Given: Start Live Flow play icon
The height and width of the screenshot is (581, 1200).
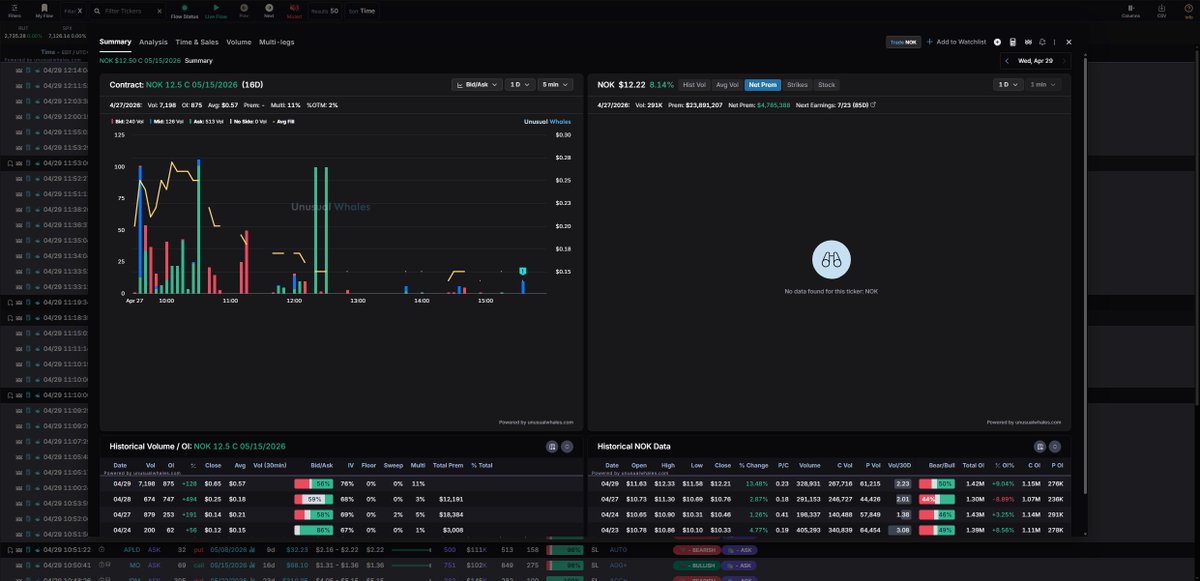Looking at the screenshot, I should [216, 7].
